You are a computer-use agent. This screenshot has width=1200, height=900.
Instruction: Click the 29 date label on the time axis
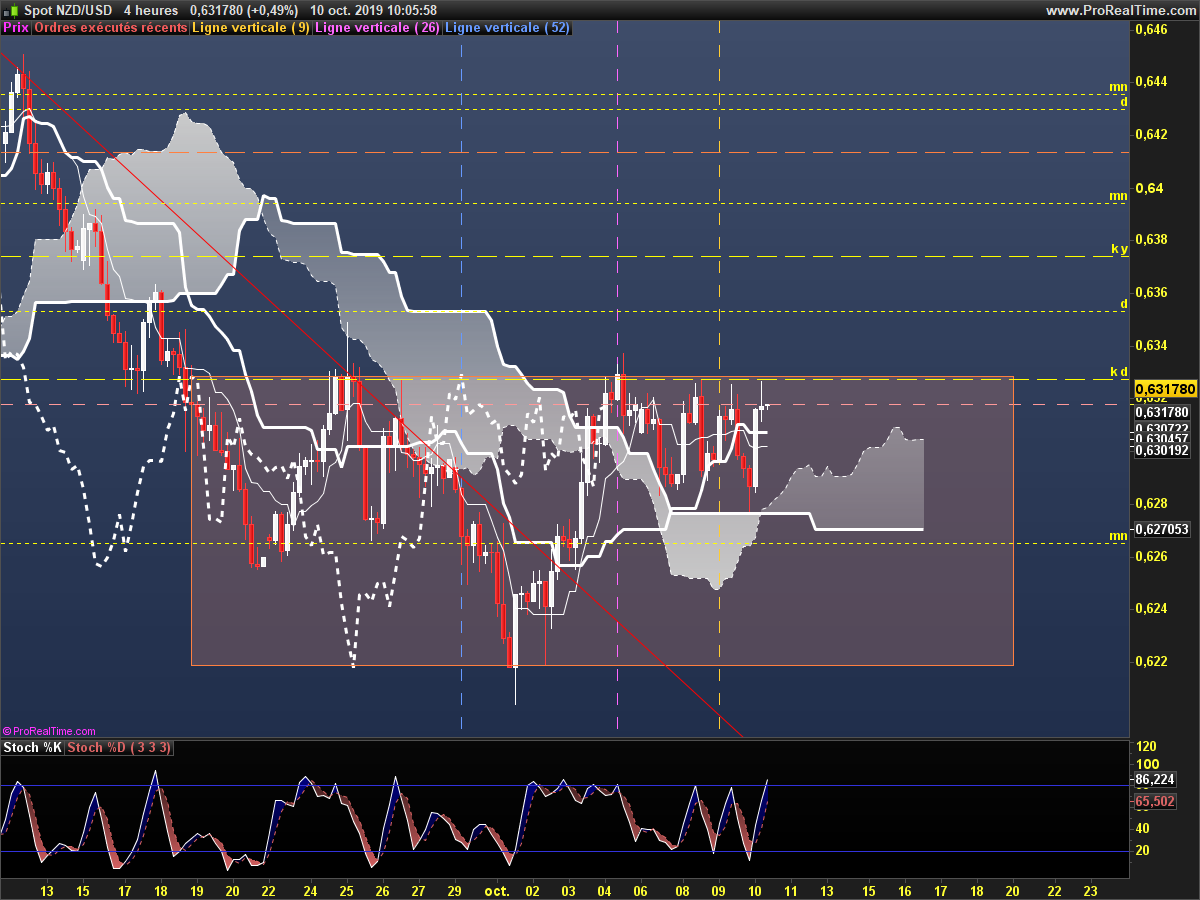click(454, 890)
